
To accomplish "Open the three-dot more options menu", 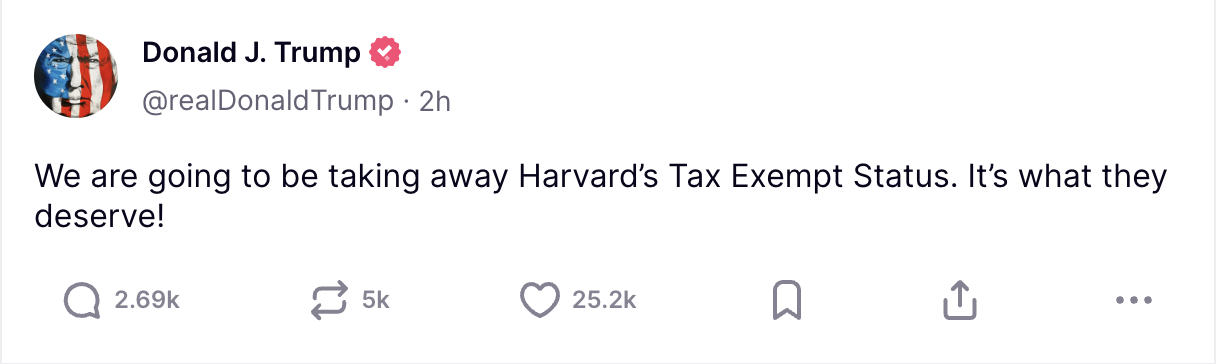I will (1133, 299).
